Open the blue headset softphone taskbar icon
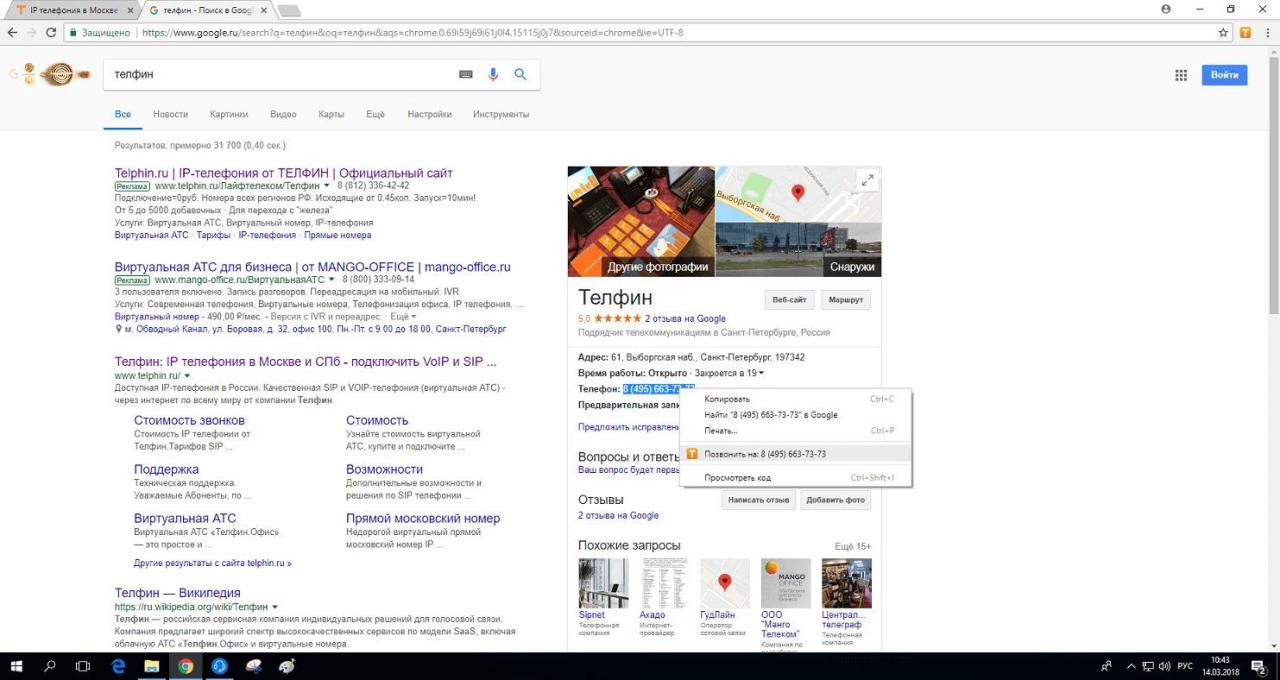 (220, 666)
